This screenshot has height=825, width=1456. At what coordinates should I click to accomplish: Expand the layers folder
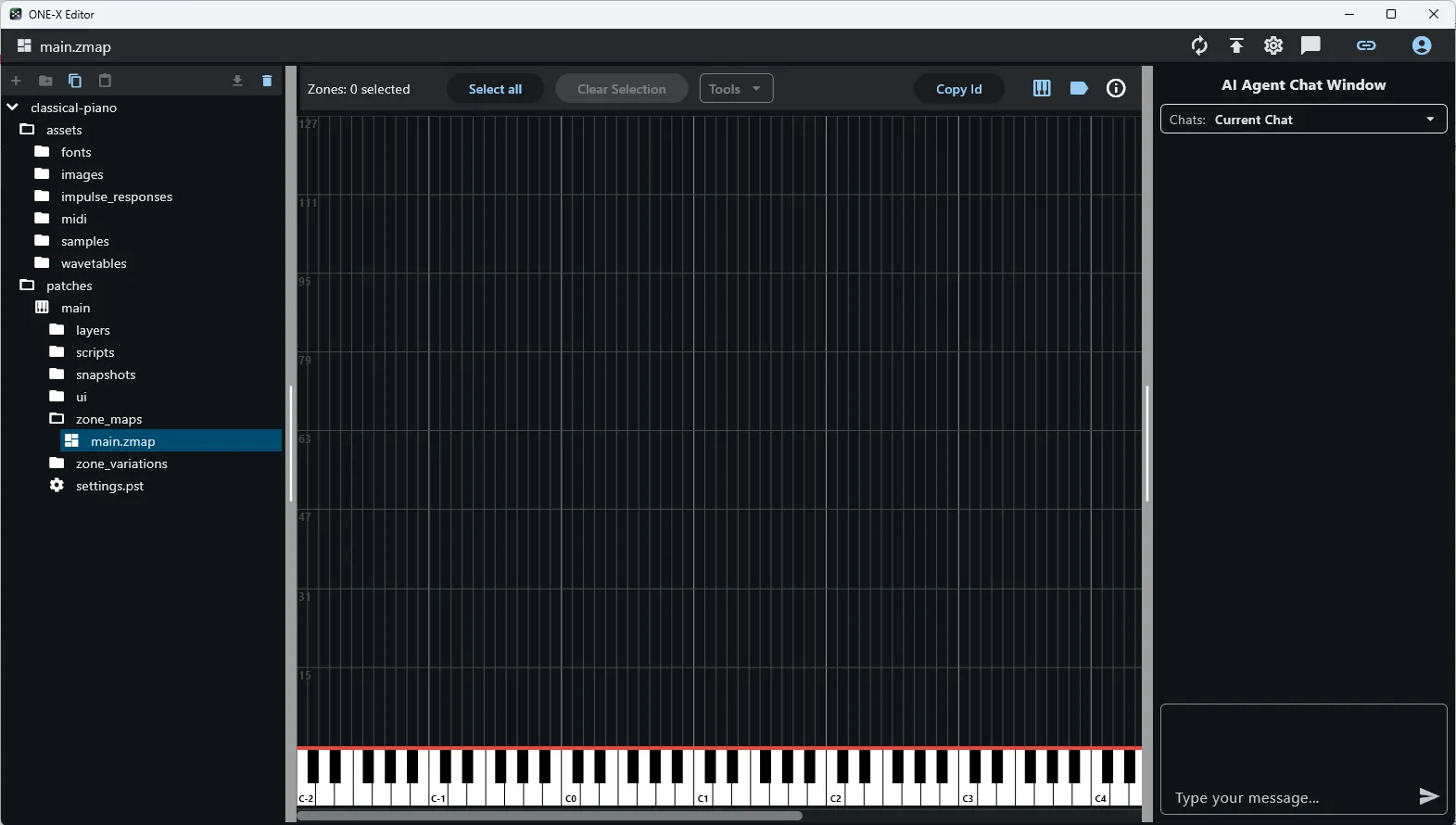[x=93, y=330]
